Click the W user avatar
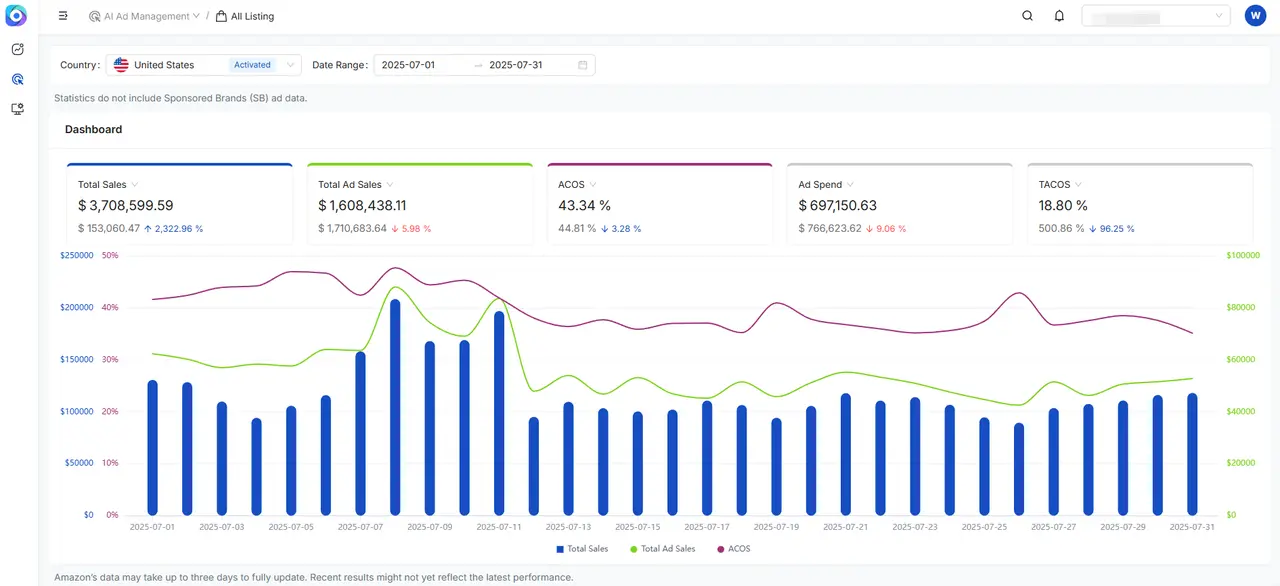This screenshot has width=1280, height=586. [x=1255, y=16]
